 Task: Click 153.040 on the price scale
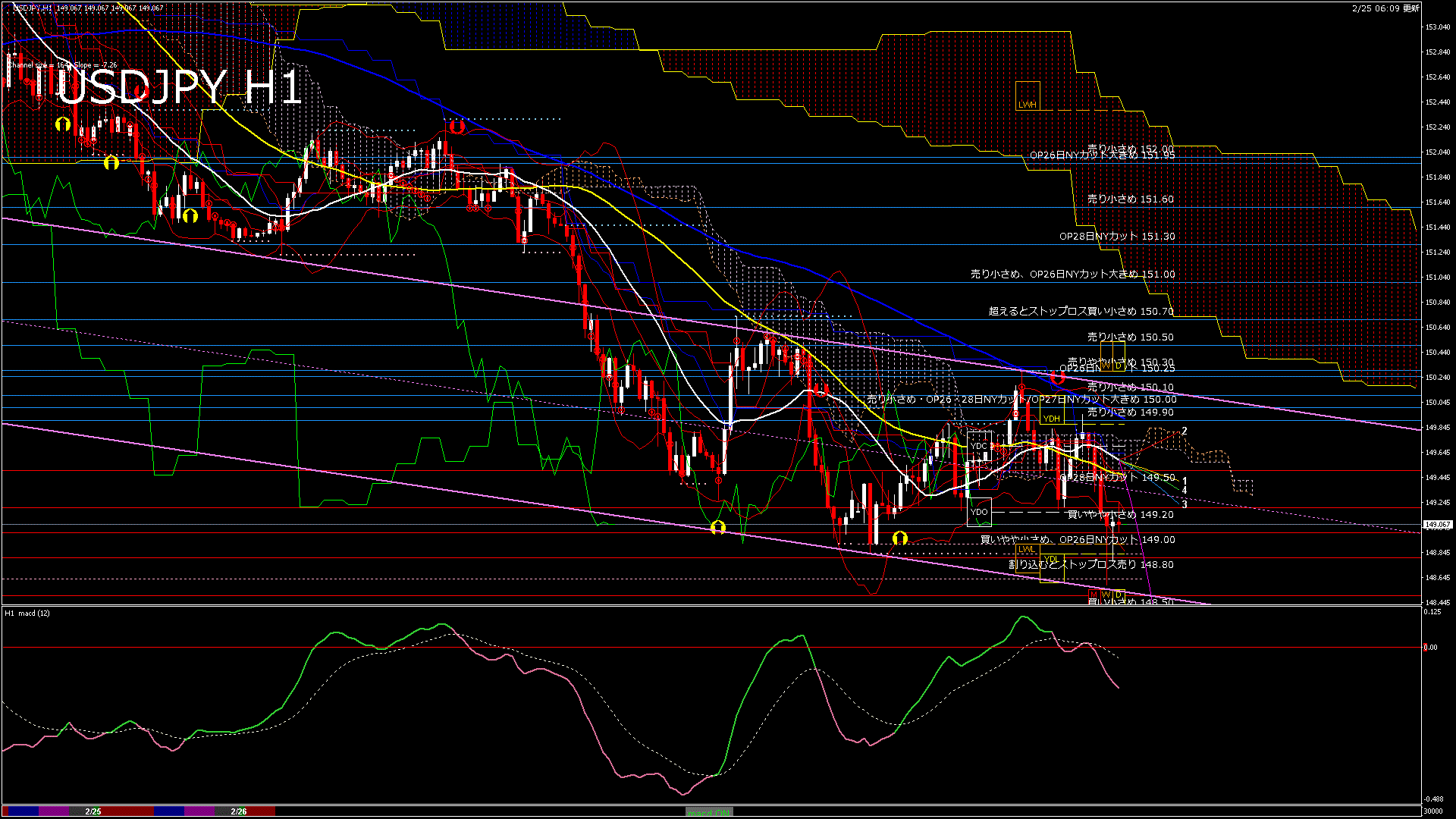1438,27
